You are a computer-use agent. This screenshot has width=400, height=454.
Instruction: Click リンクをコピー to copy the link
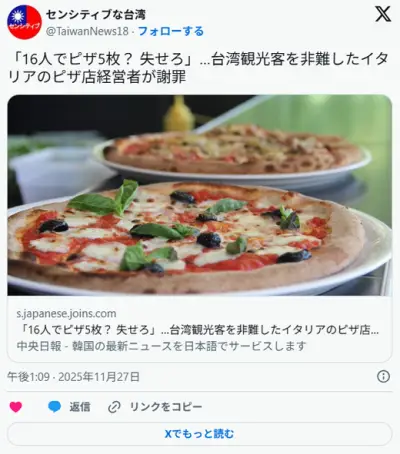[166, 407]
